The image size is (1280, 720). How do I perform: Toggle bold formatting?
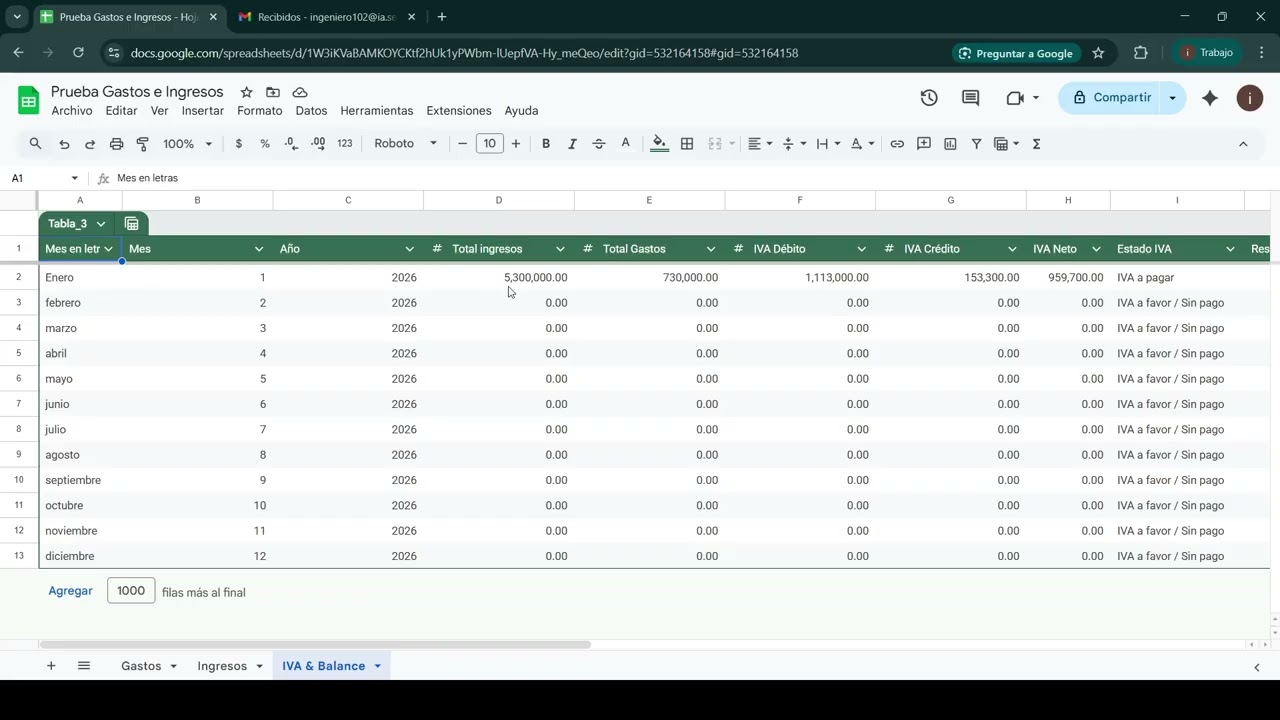tap(546, 144)
